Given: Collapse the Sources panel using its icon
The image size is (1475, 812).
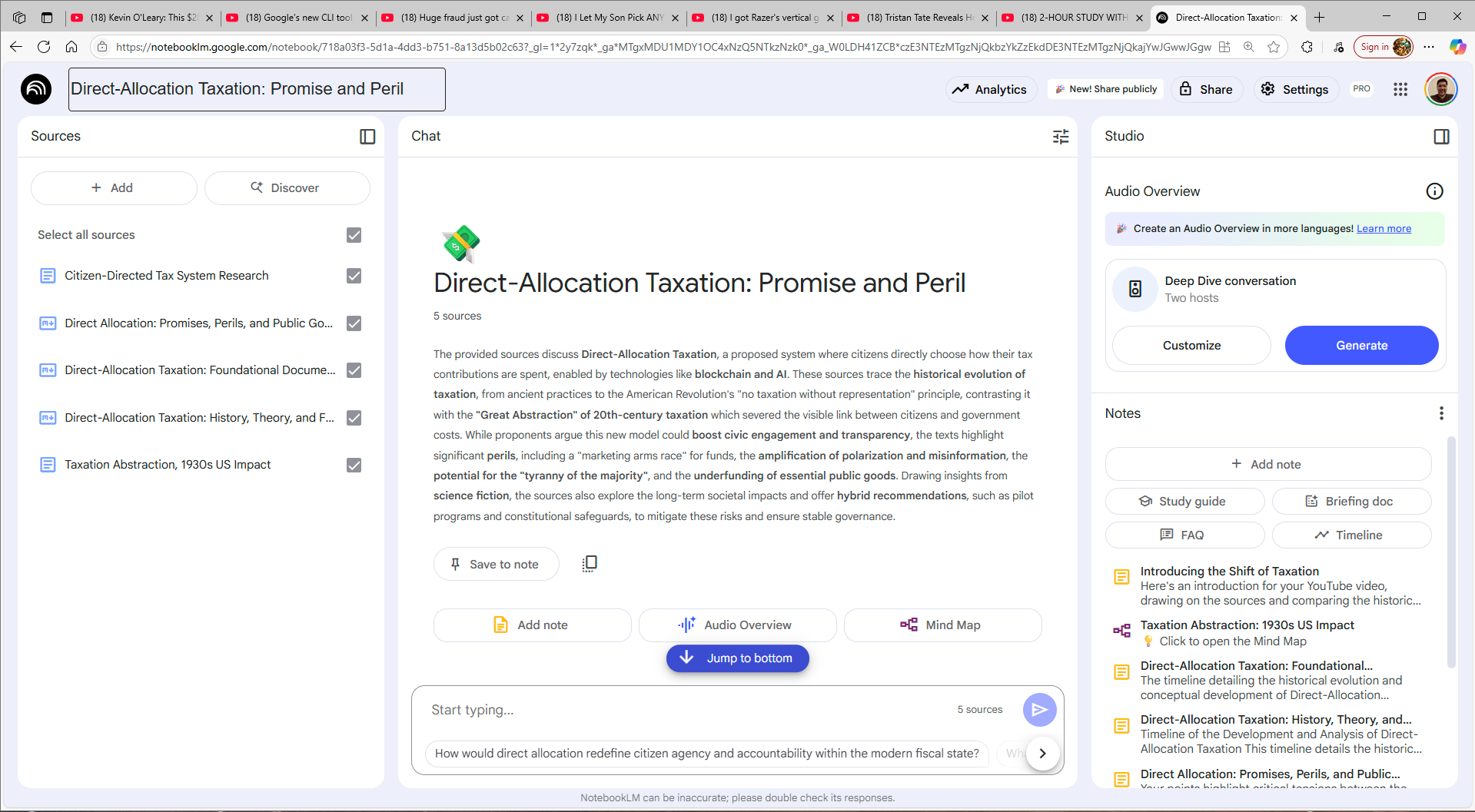Looking at the screenshot, I should point(367,137).
